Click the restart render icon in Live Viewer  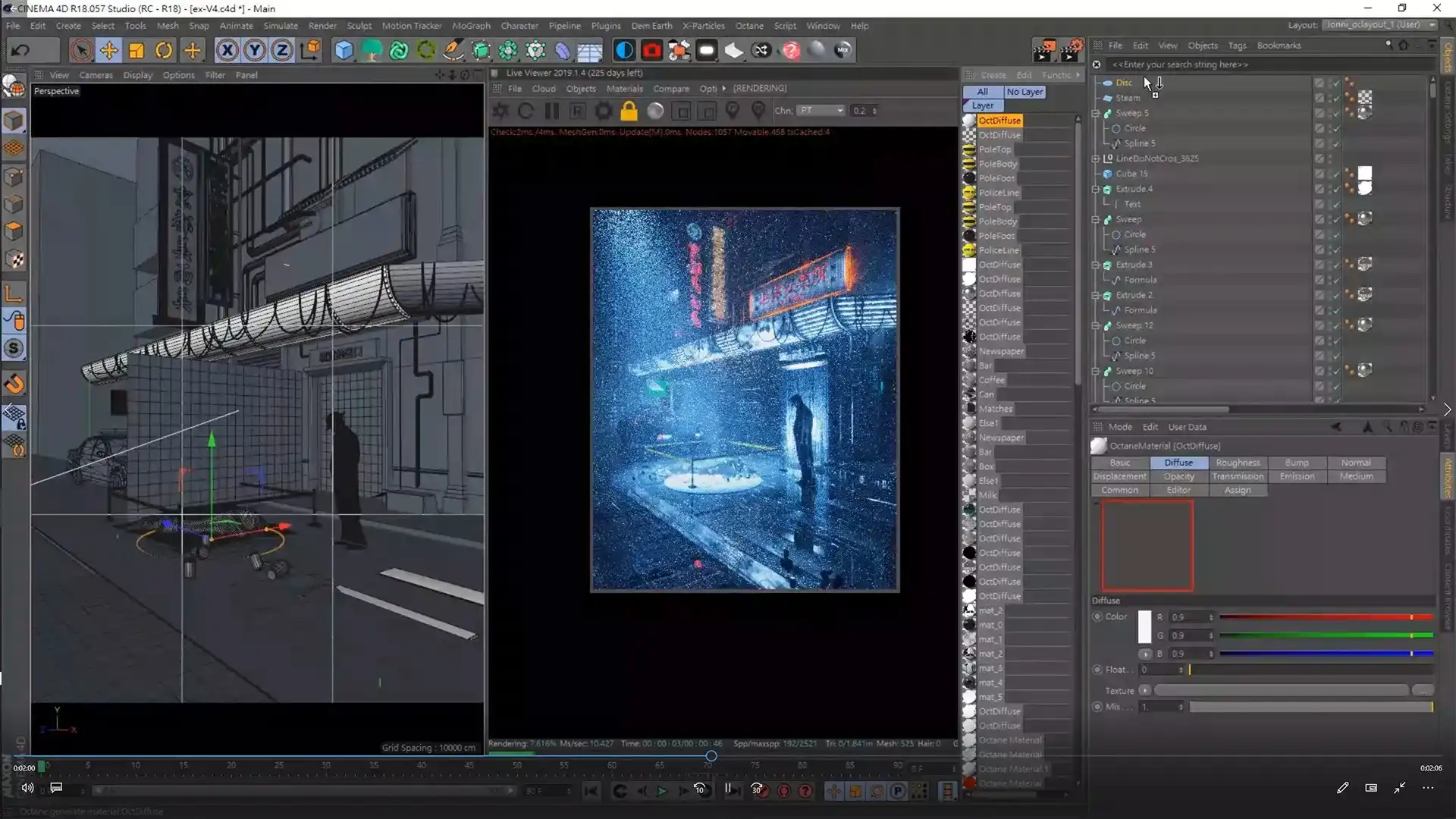pos(526,111)
